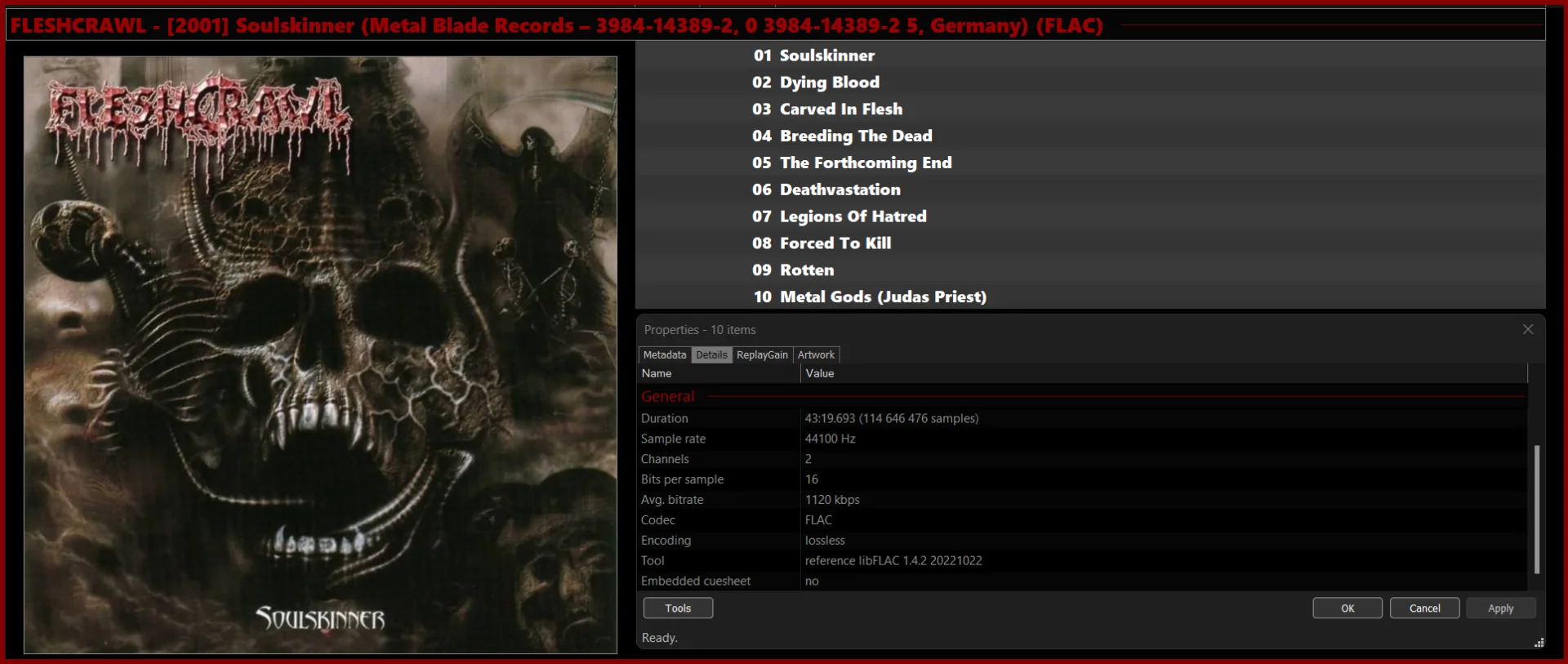This screenshot has width=1568, height=664.
Task: Select the Embedded cuesheet row
Action: 1082,581
